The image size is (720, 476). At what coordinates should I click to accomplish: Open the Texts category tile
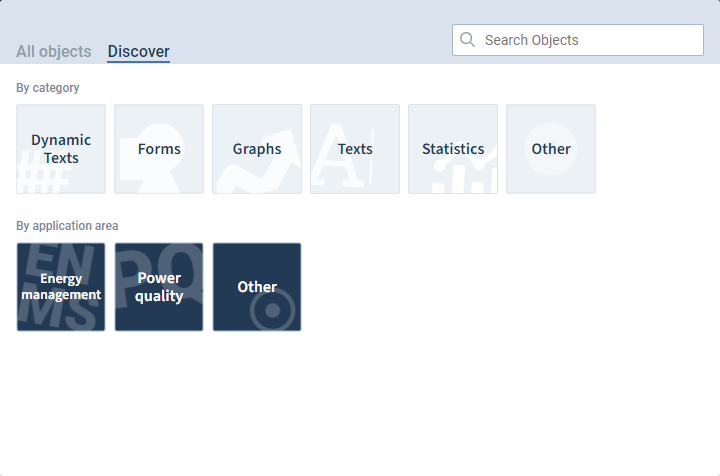(355, 149)
